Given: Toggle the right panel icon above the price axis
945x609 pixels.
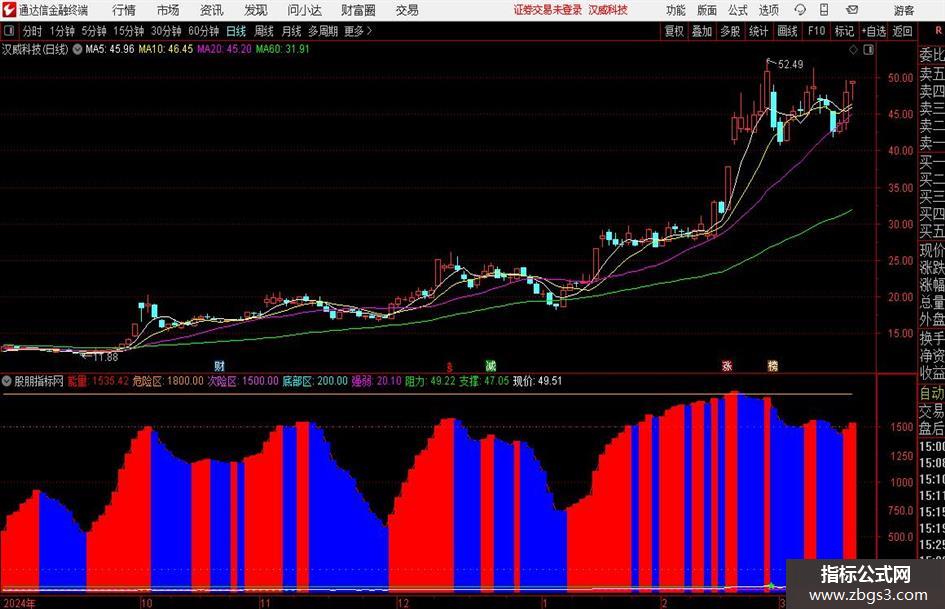Looking at the screenshot, I should pos(868,50).
